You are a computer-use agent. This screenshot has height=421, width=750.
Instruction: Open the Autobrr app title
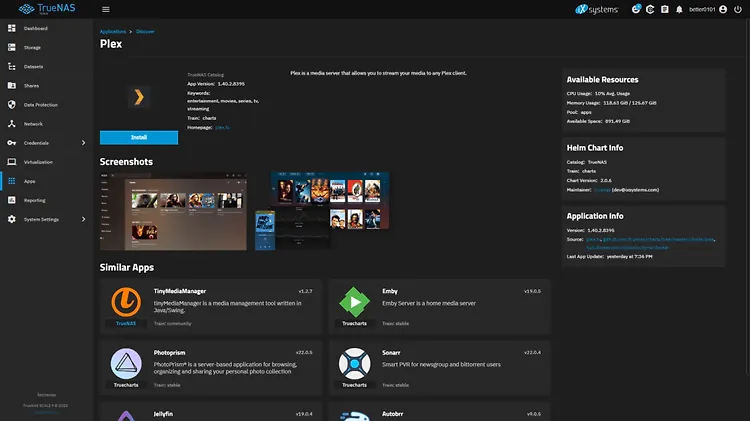[393, 414]
